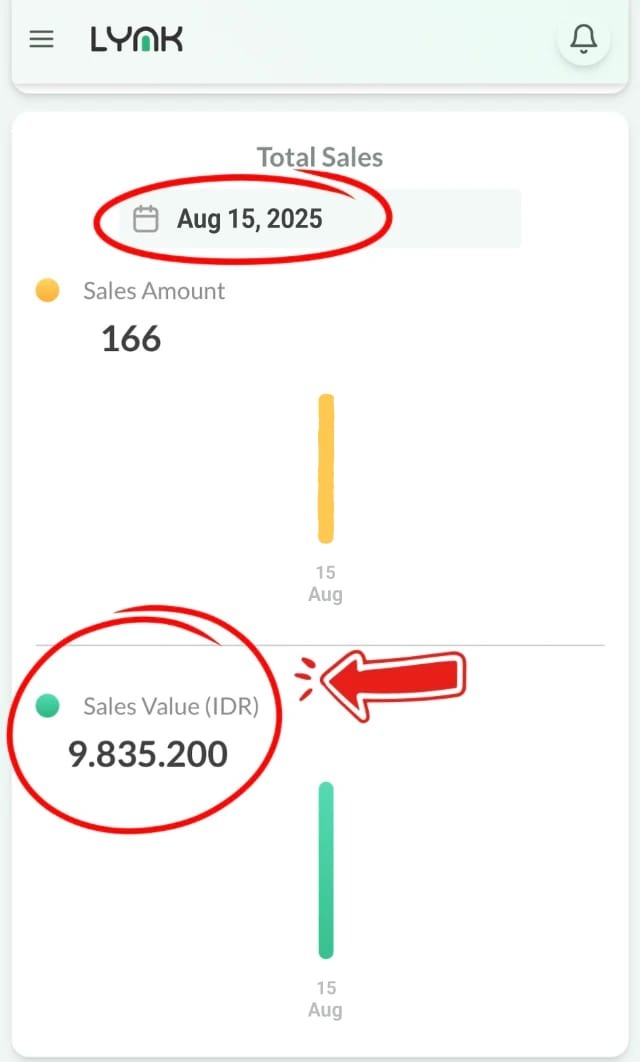The height and width of the screenshot is (1062, 640).
Task: Click the divider line between the charts
Action: point(320,645)
